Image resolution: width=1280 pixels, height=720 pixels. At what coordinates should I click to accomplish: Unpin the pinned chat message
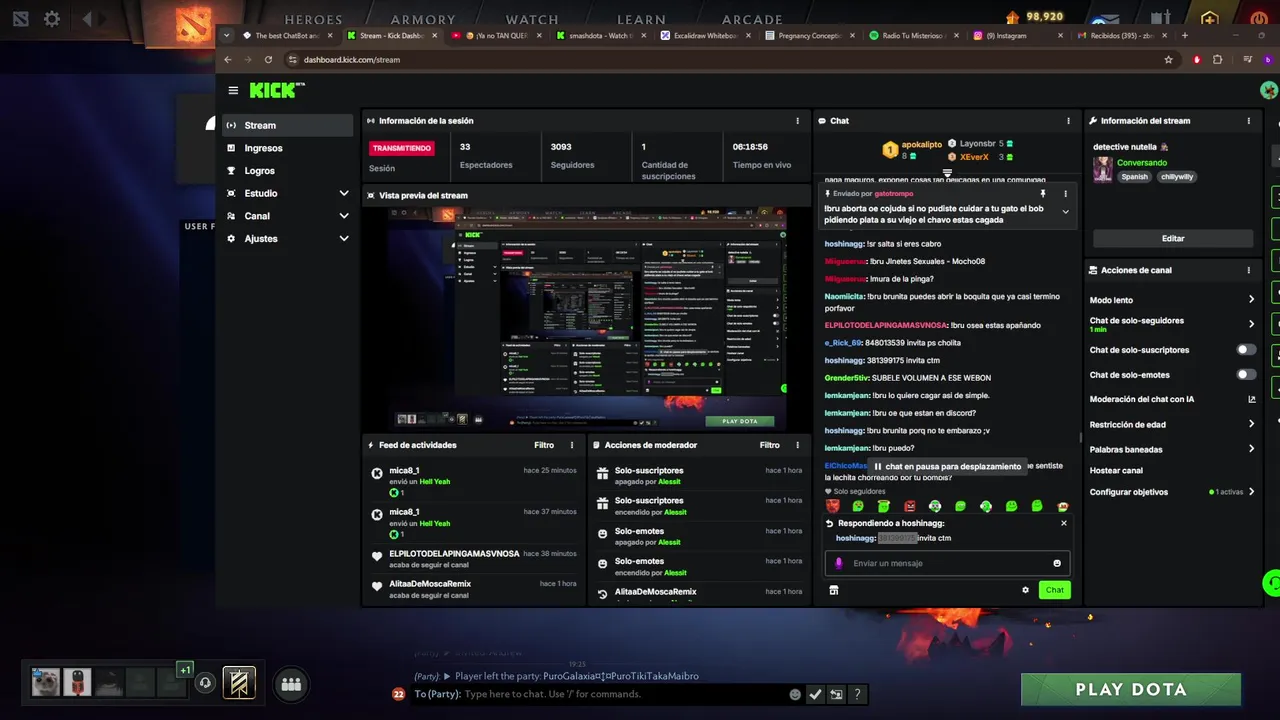pyautogui.click(x=1043, y=194)
